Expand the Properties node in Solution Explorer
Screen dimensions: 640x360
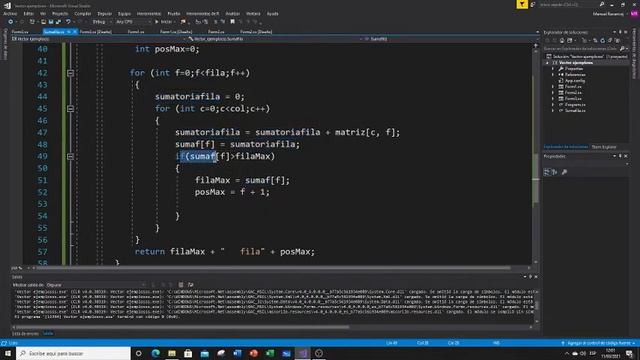click(x=553, y=69)
